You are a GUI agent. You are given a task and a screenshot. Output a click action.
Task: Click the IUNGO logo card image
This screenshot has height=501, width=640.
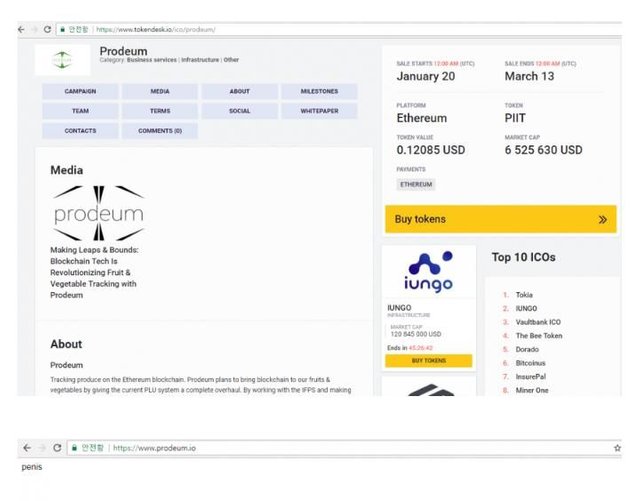point(429,272)
